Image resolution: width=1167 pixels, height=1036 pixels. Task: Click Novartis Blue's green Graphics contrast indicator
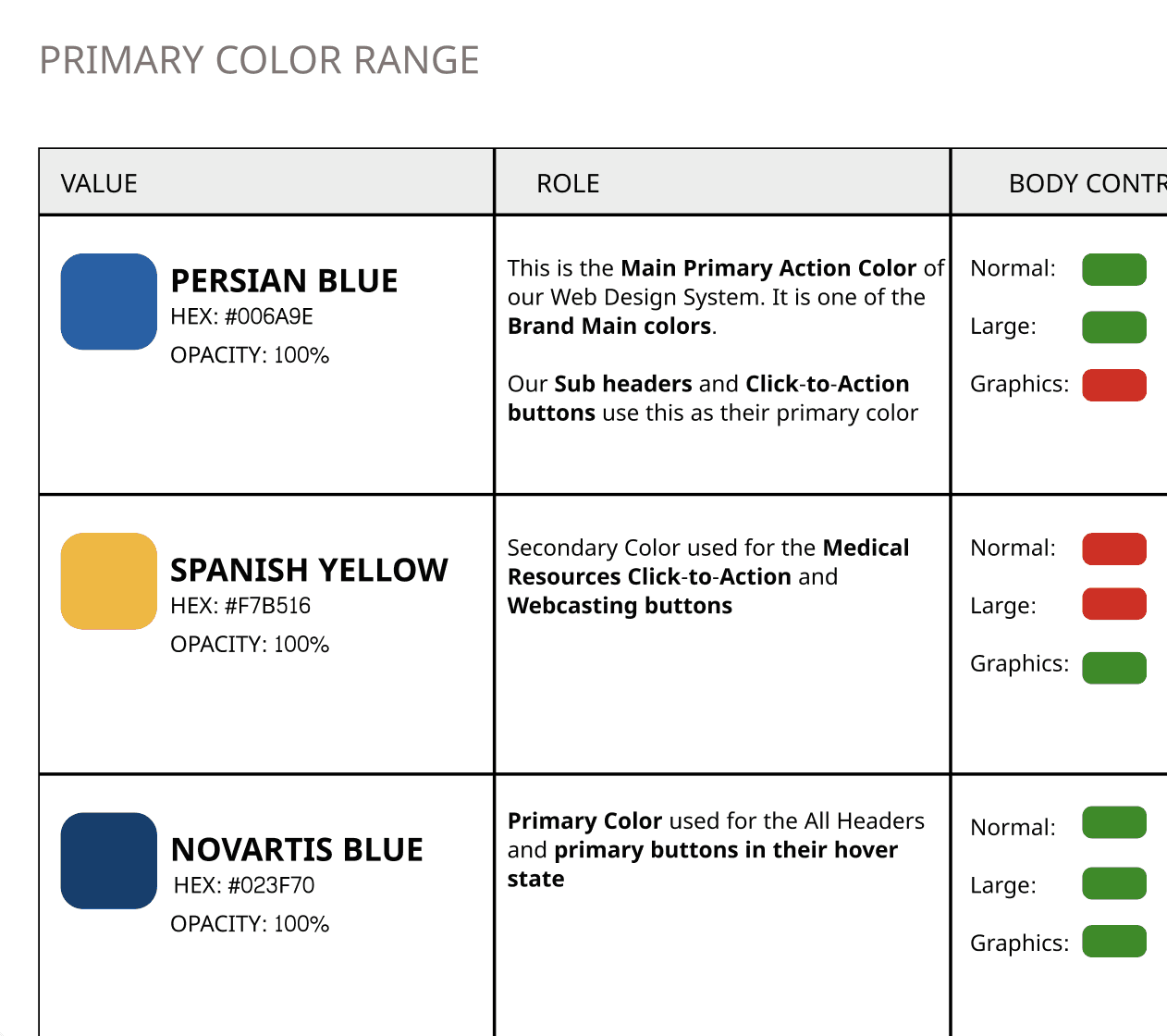coord(1114,942)
